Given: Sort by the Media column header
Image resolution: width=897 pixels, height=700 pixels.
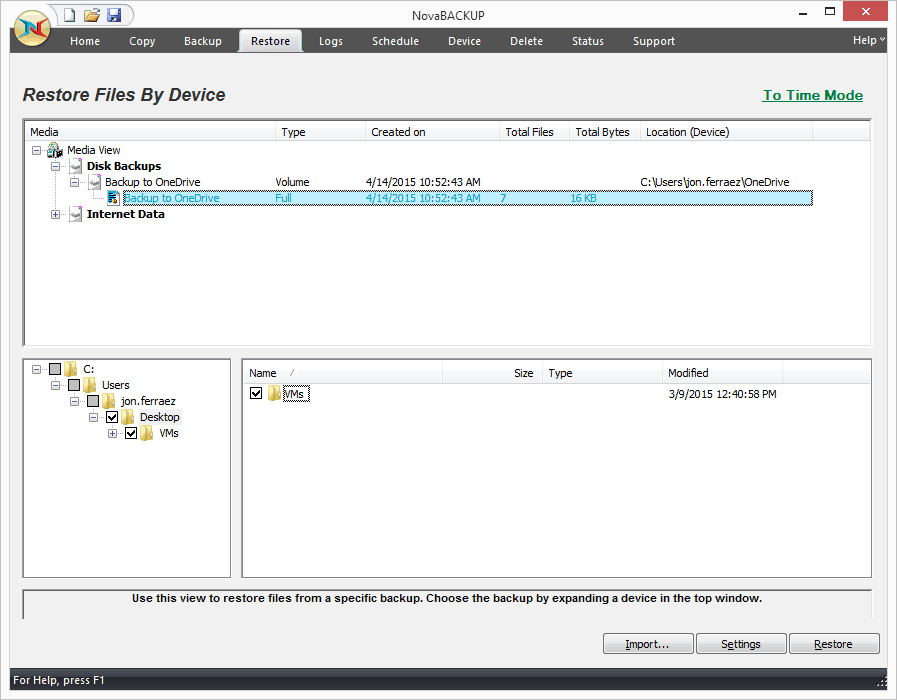Looking at the screenshot, I should [x=150, y=132].
